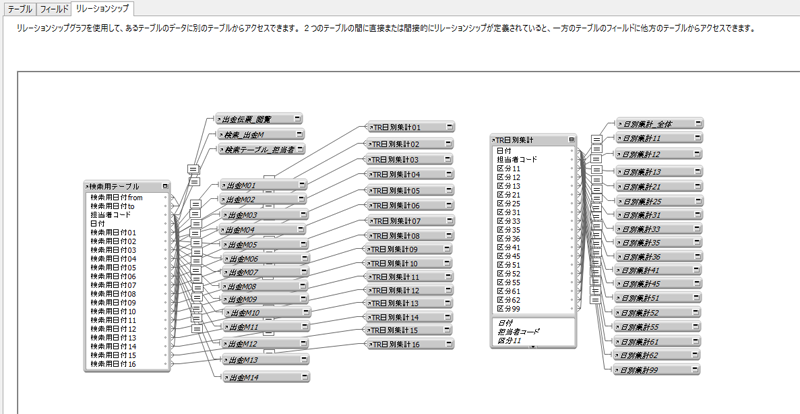Click the arrow icon beside TR日別集計12
This screenshot has width=800, height=414.
point(370,290)
